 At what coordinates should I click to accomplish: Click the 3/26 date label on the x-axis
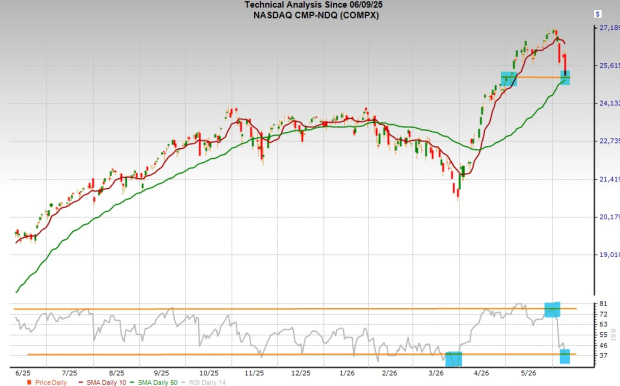coord(436,373)
